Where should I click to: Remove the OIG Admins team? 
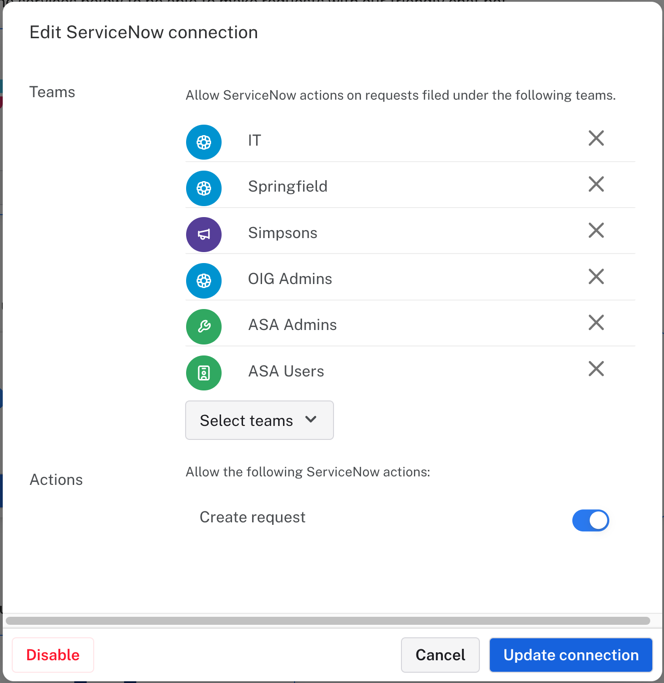596,277
